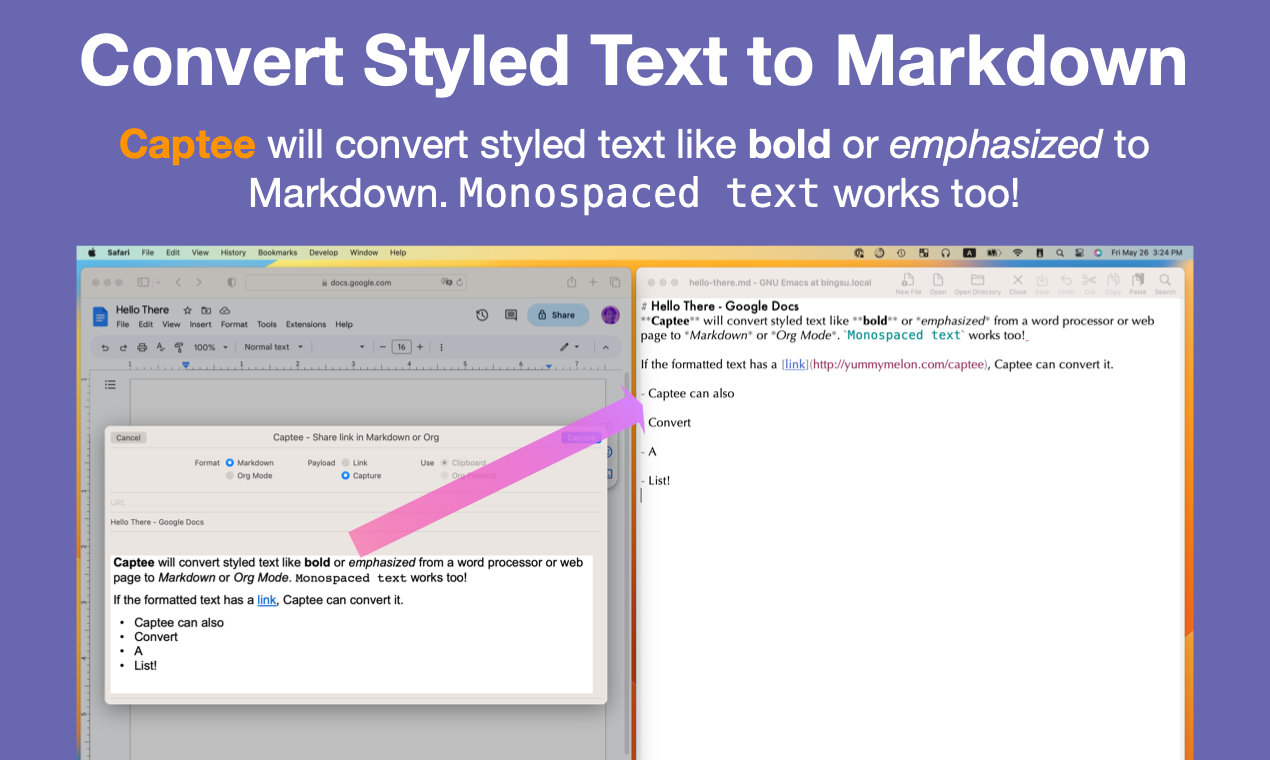The width and height of the screenshot is (1270, 760).
Task: Open the Docs Extensions menu
Action: pyautogui.click(x=306, y=324)
